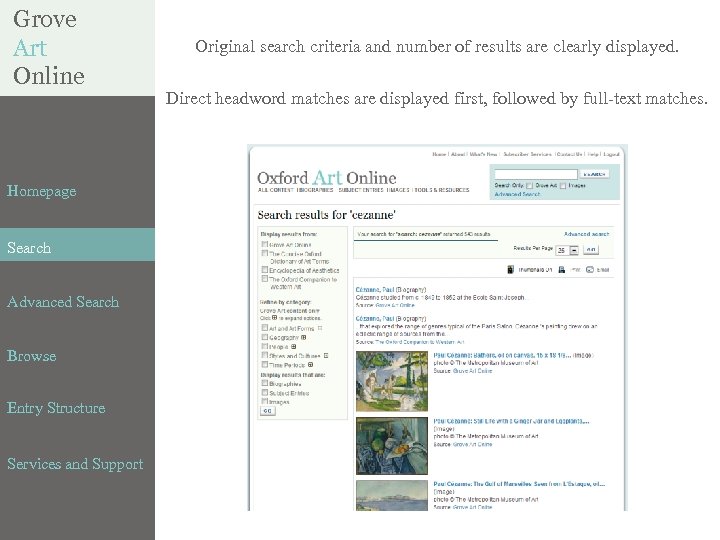The width and height of the screenshot is (720, 540).
Task: Click What's New link at top
Action: 484,154
